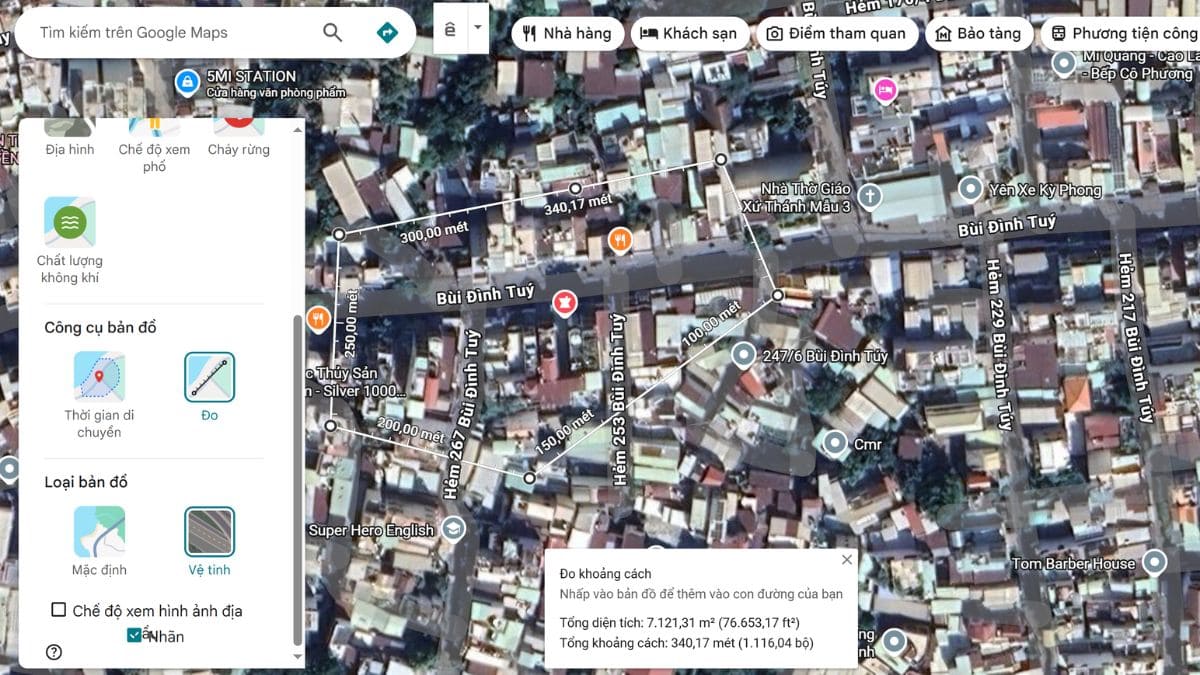Open help via question mark icon

point(54,652)
